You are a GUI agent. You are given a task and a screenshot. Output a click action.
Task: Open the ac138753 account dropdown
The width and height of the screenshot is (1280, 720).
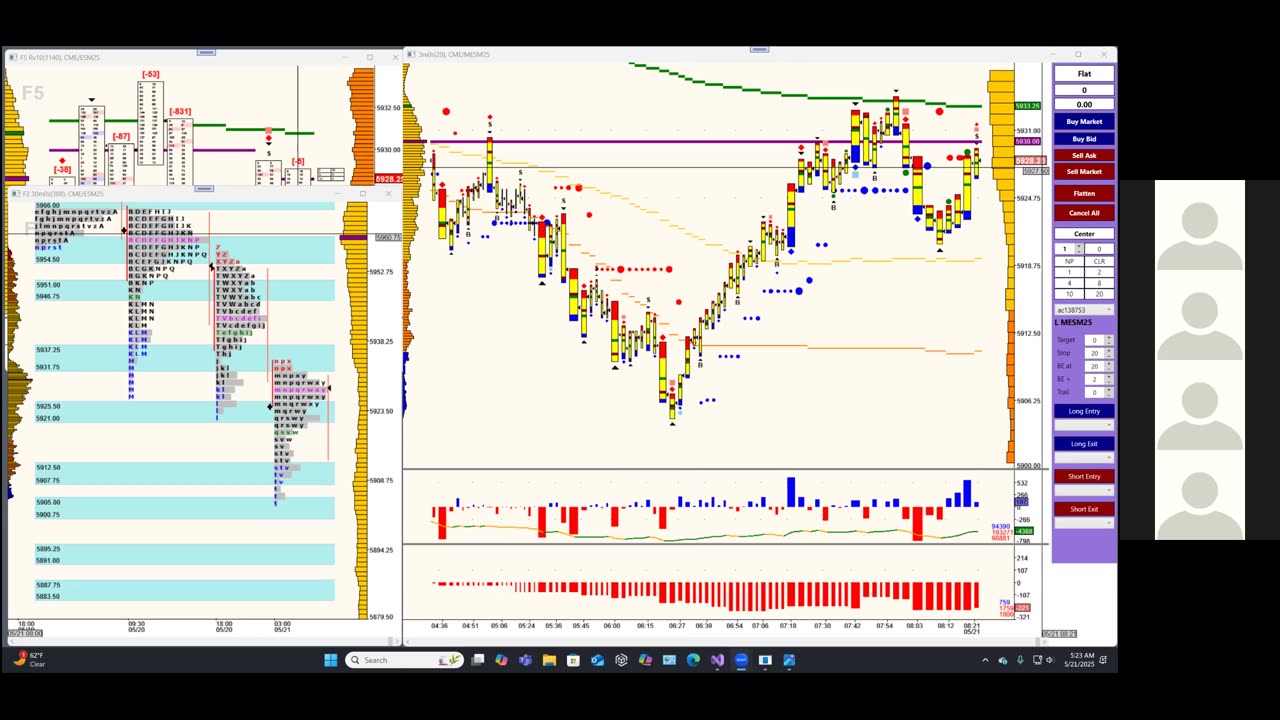[x=1084, y=310]
